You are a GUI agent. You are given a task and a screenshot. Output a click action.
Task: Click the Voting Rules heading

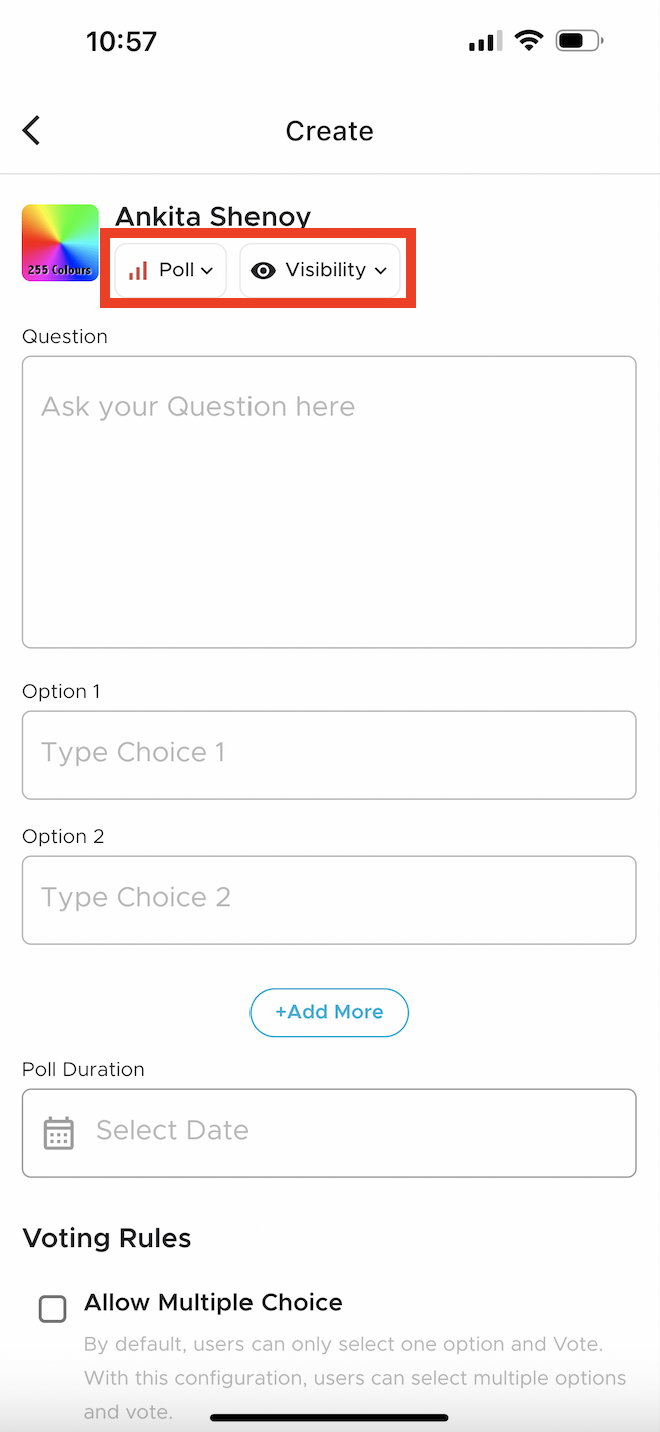click(x=106, y=1238)
